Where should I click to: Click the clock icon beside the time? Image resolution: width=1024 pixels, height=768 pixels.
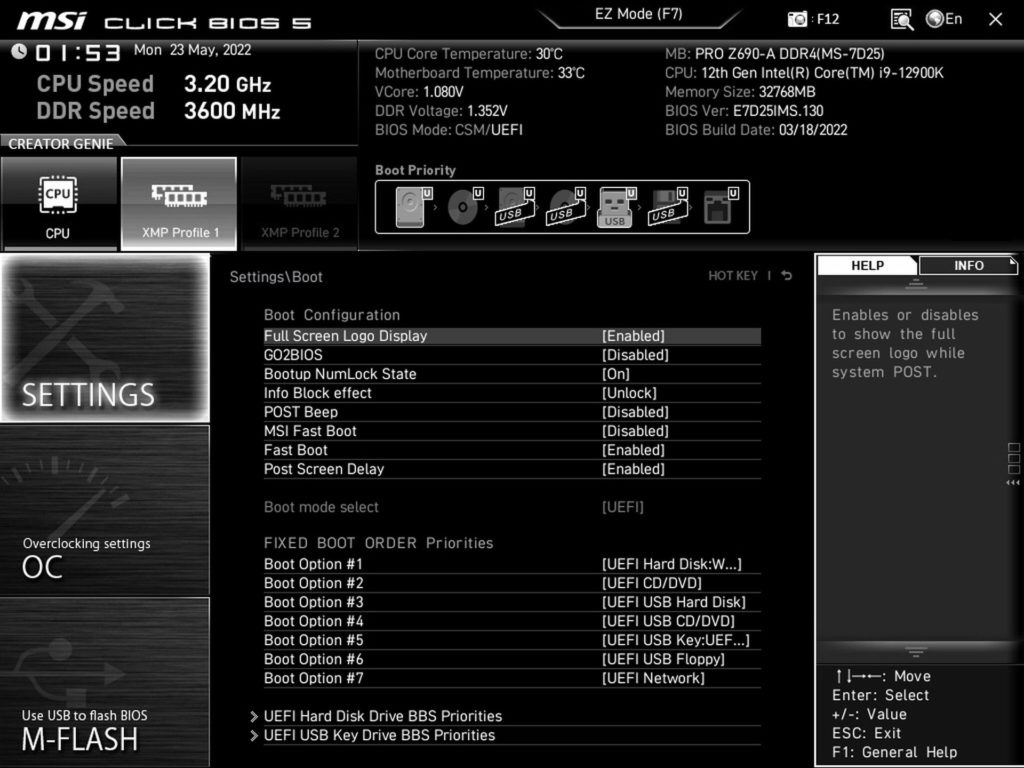coord(19,51)
